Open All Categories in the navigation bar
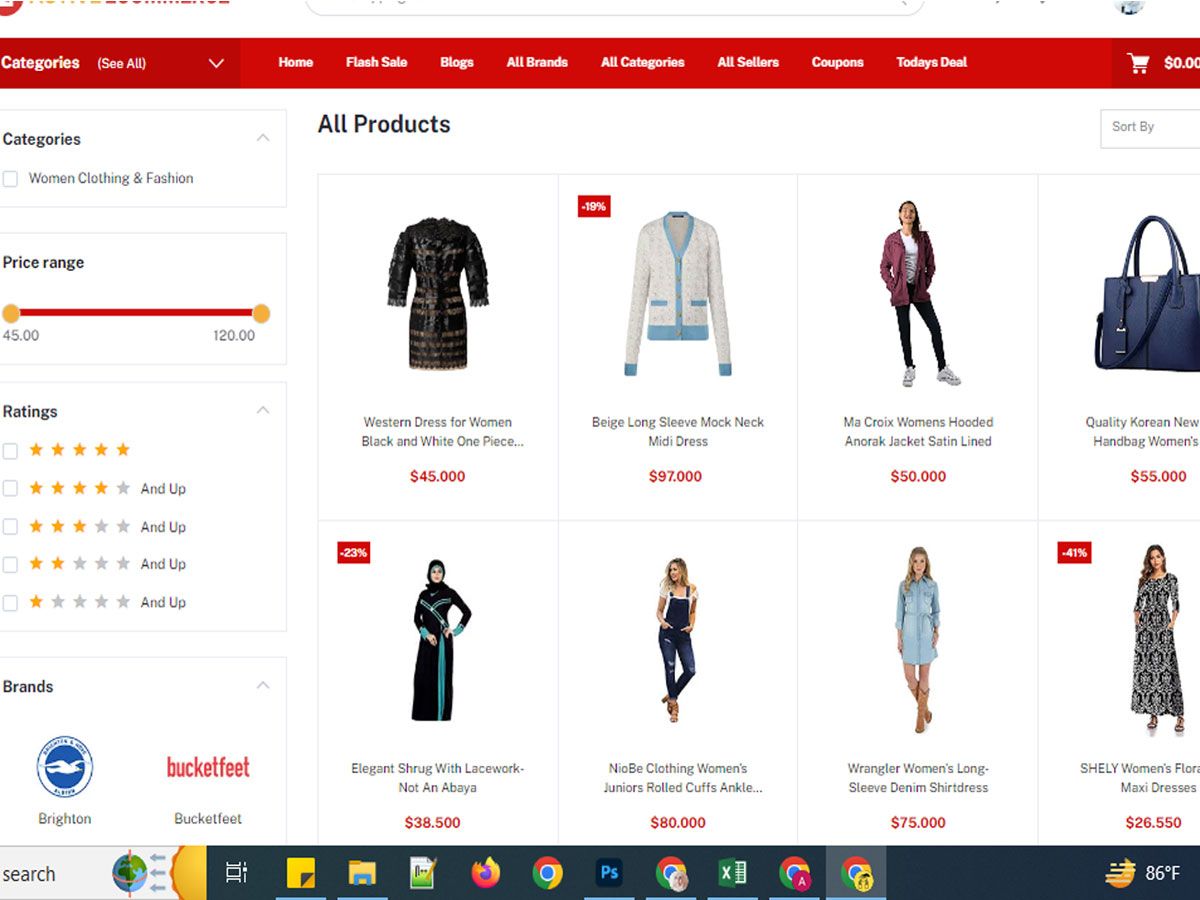The height and width of the screenshot is (900, 1200). 643,62
